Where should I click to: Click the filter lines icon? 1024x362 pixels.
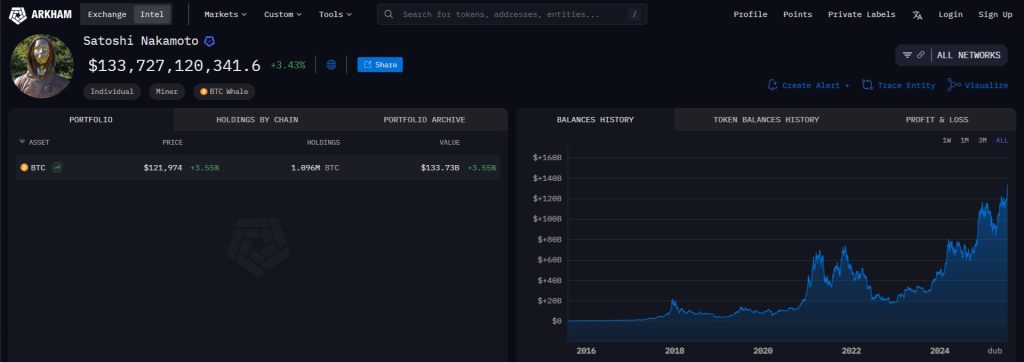click(907, 55)
